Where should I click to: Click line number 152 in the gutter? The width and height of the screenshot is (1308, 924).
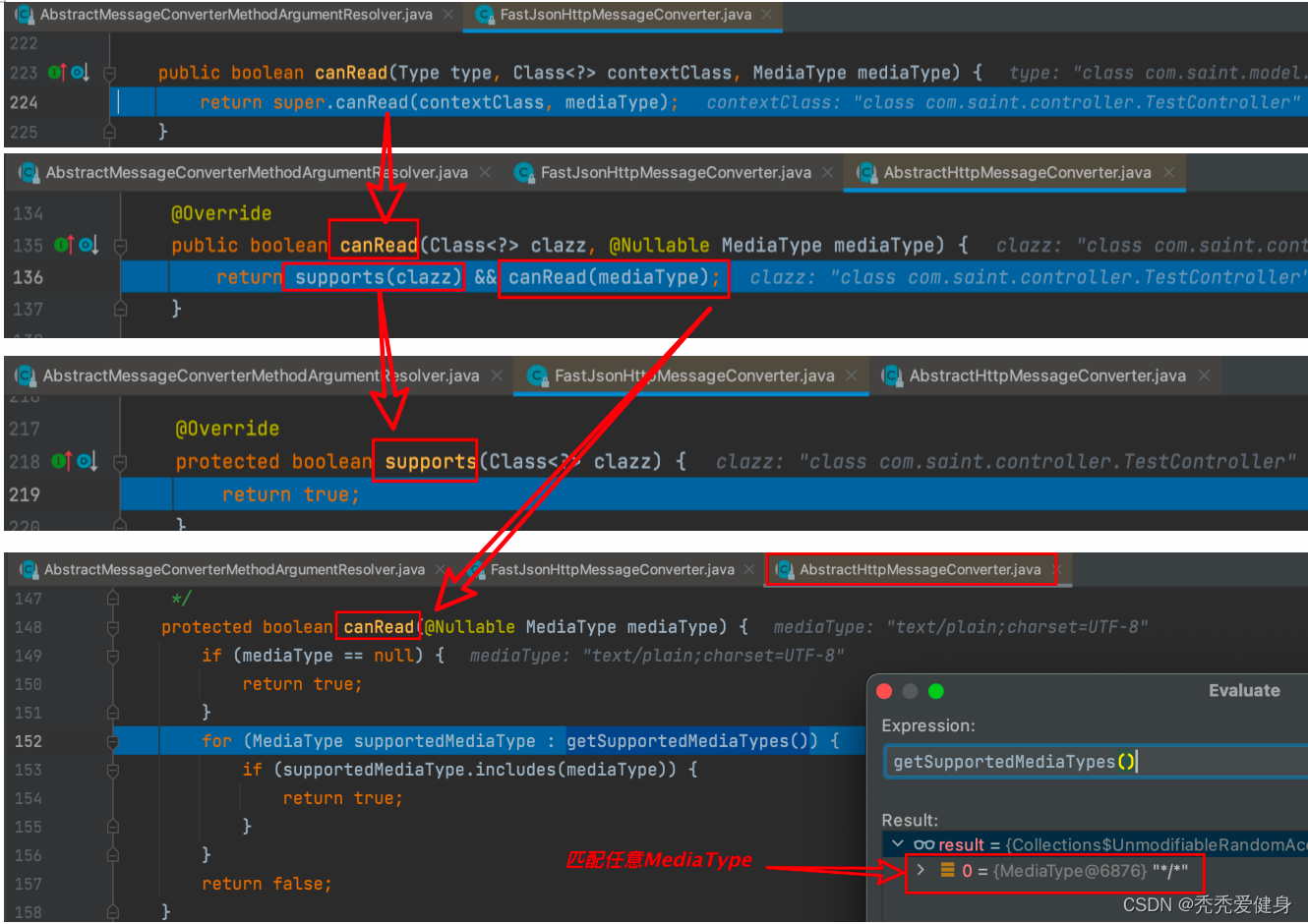[29, 741]
